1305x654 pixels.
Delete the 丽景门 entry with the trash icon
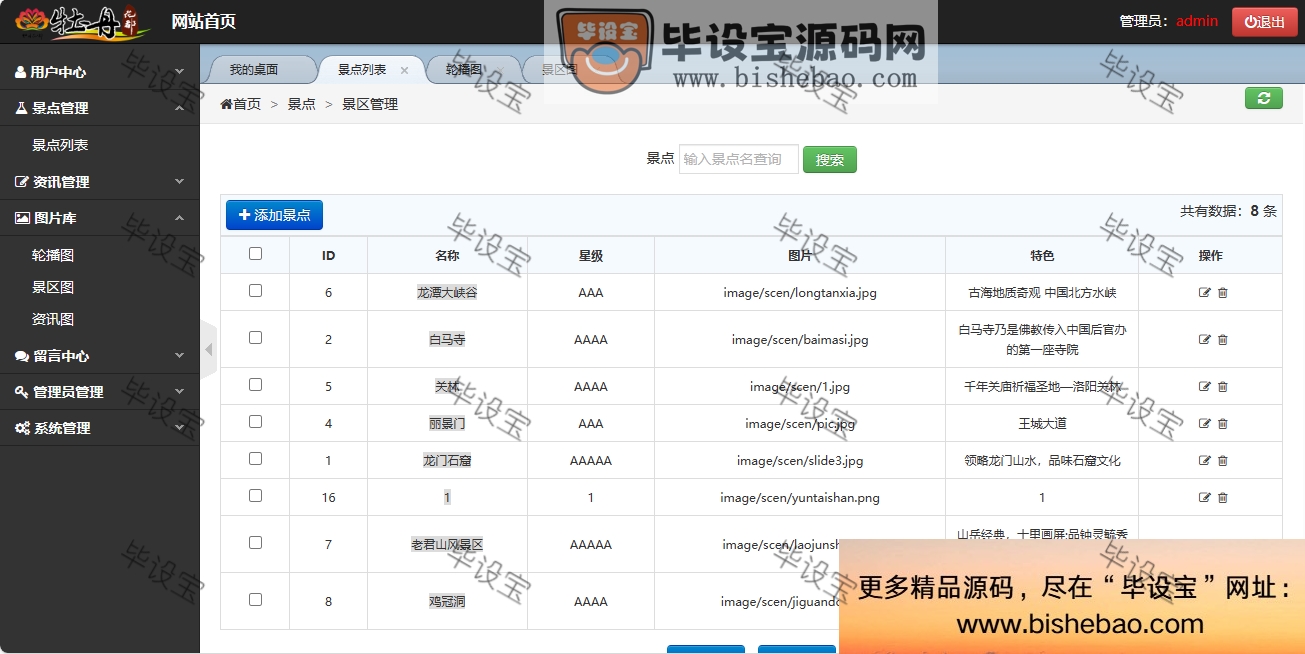(1222, 424)
